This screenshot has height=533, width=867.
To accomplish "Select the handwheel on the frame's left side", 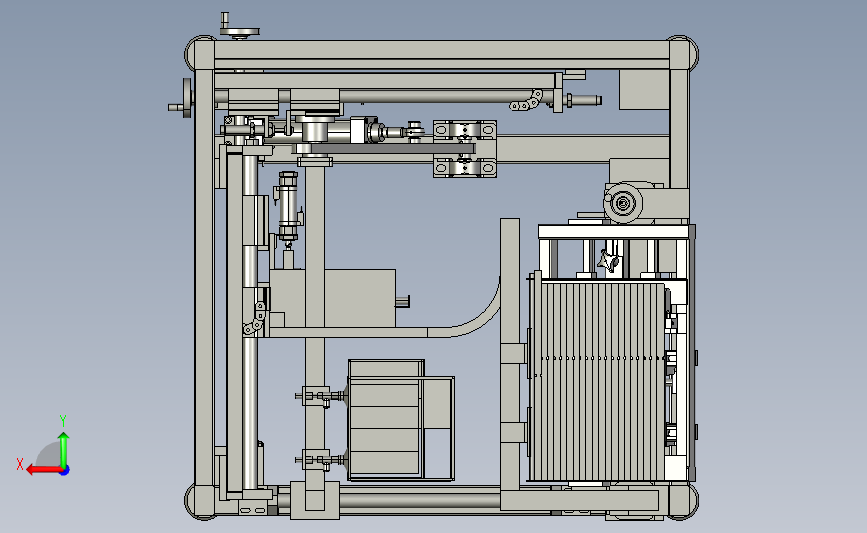I will click(x=182, y=98).
